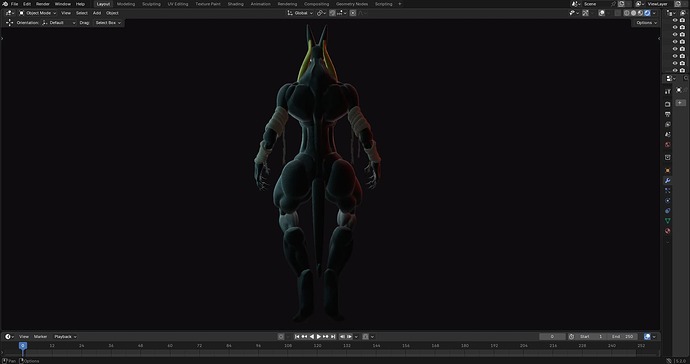This screenshot has width=690, height=364.
Task: Open the outliner filter dropdown
Action: [x=684, y=13]
